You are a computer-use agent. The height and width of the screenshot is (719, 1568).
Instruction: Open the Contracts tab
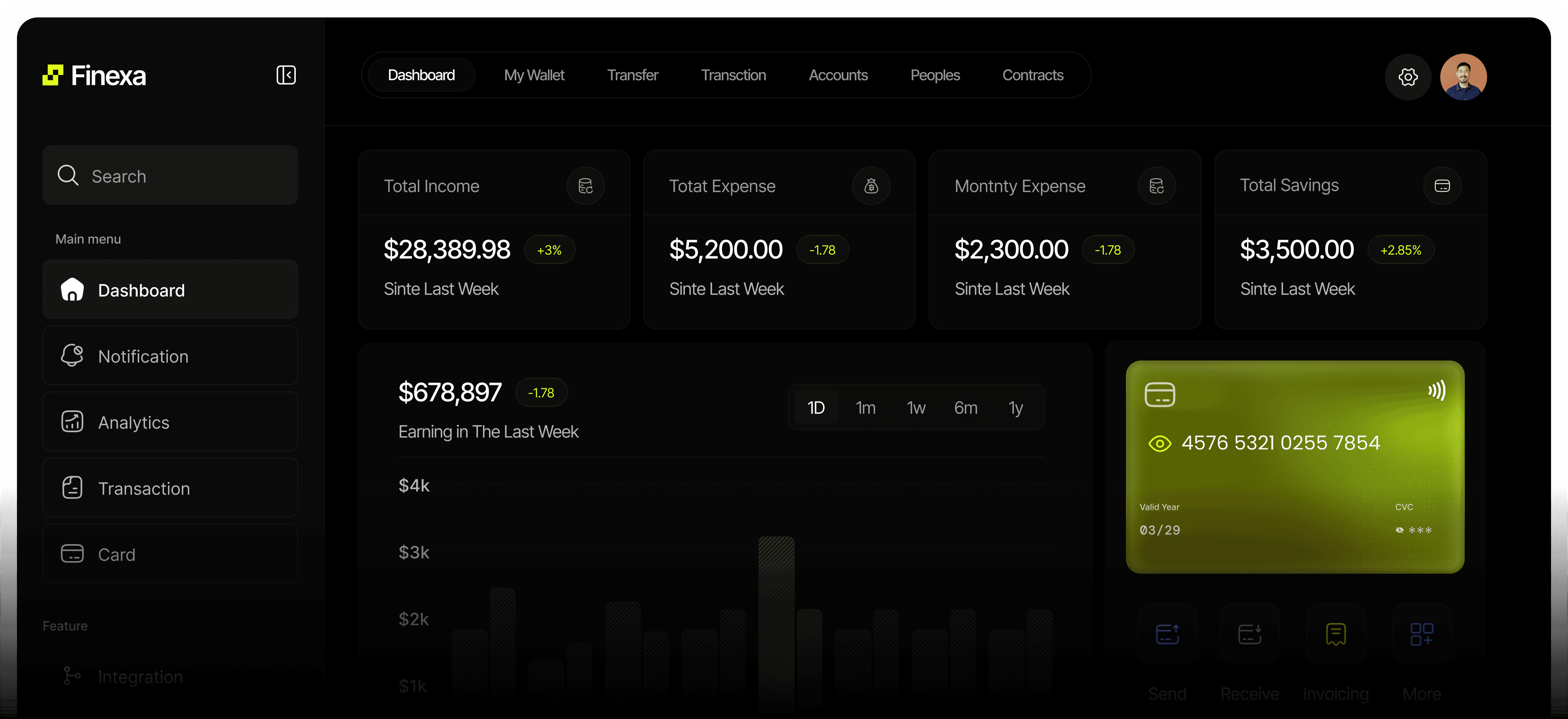point(1033,75)
